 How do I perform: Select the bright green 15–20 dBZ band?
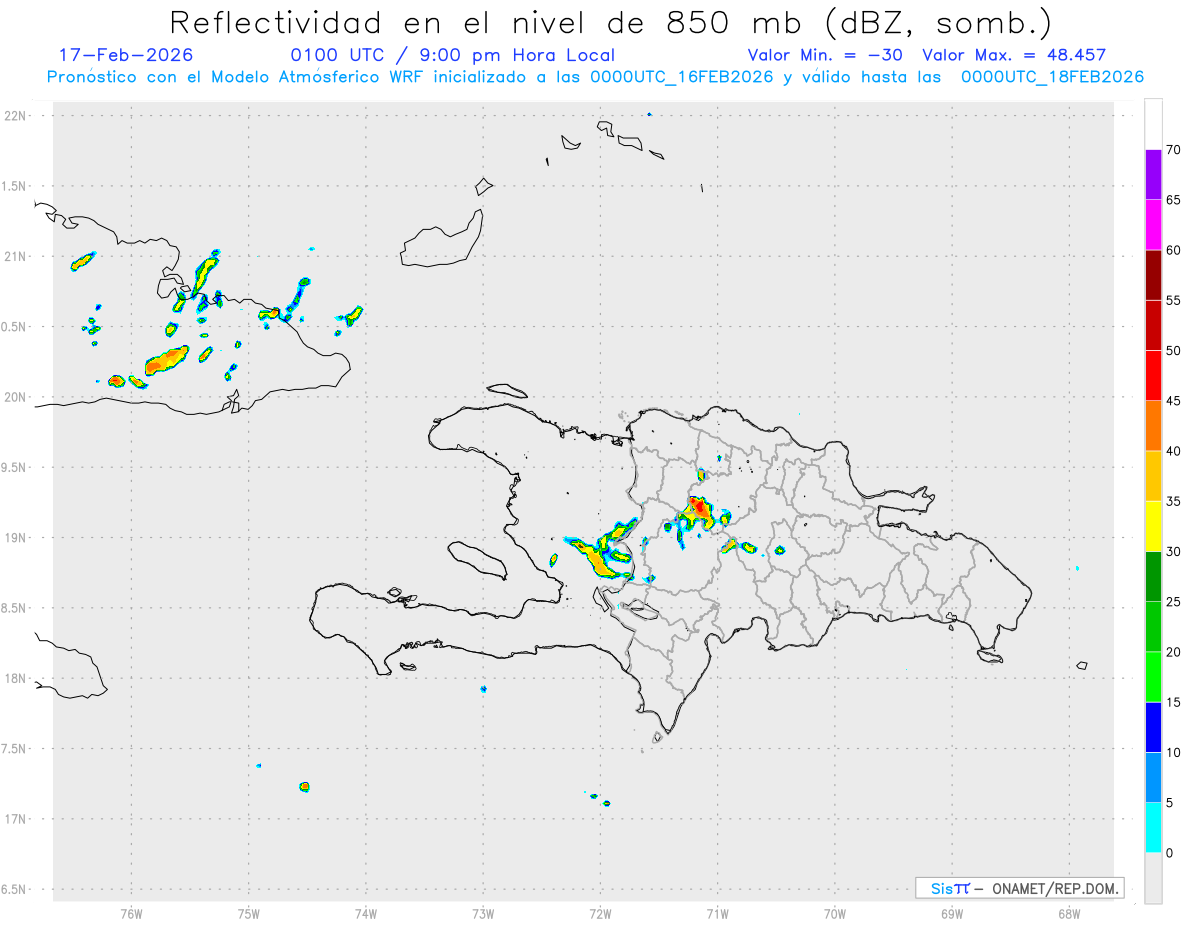[x=1153, y=677]
